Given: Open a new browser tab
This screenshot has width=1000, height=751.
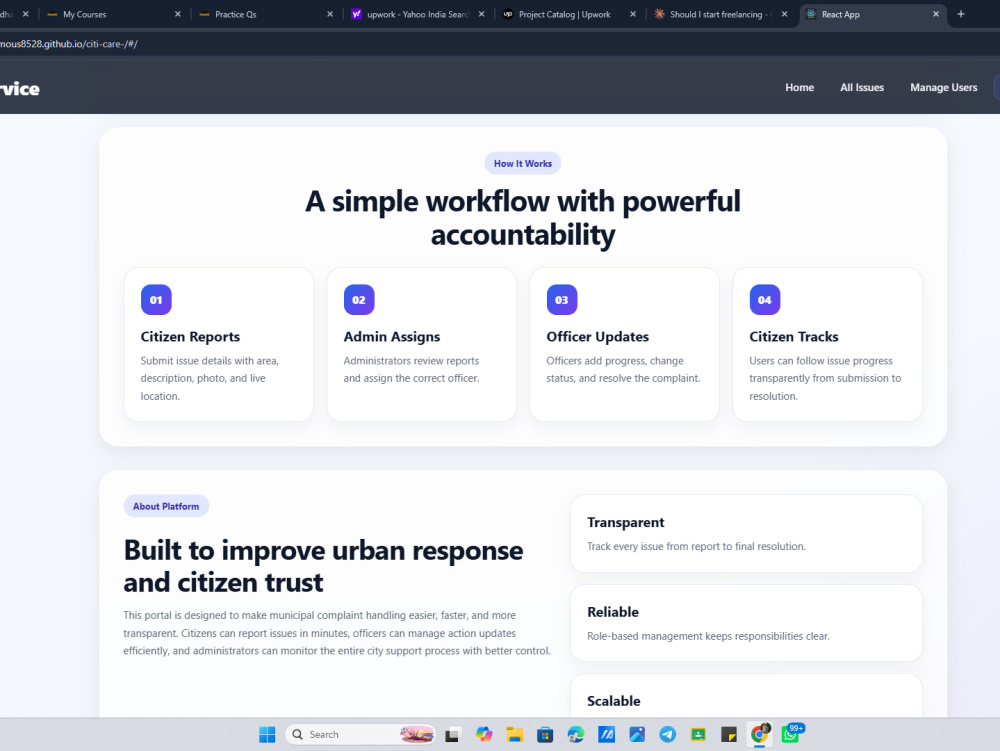Looking at the screenshot, I should pos(960,14).
